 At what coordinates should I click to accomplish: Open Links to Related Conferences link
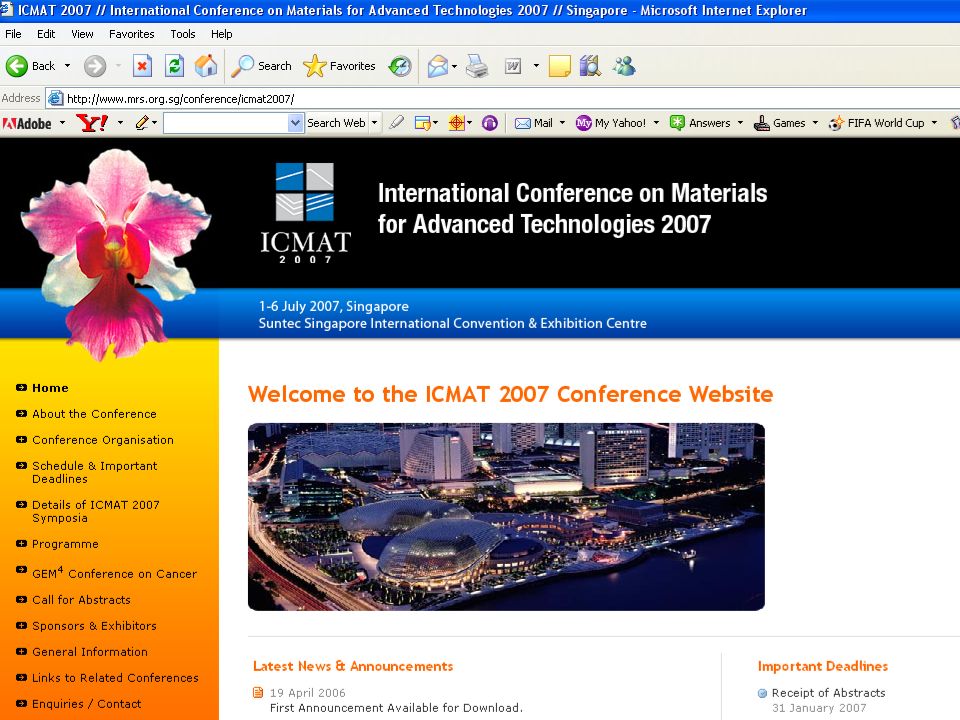[115, 678]
